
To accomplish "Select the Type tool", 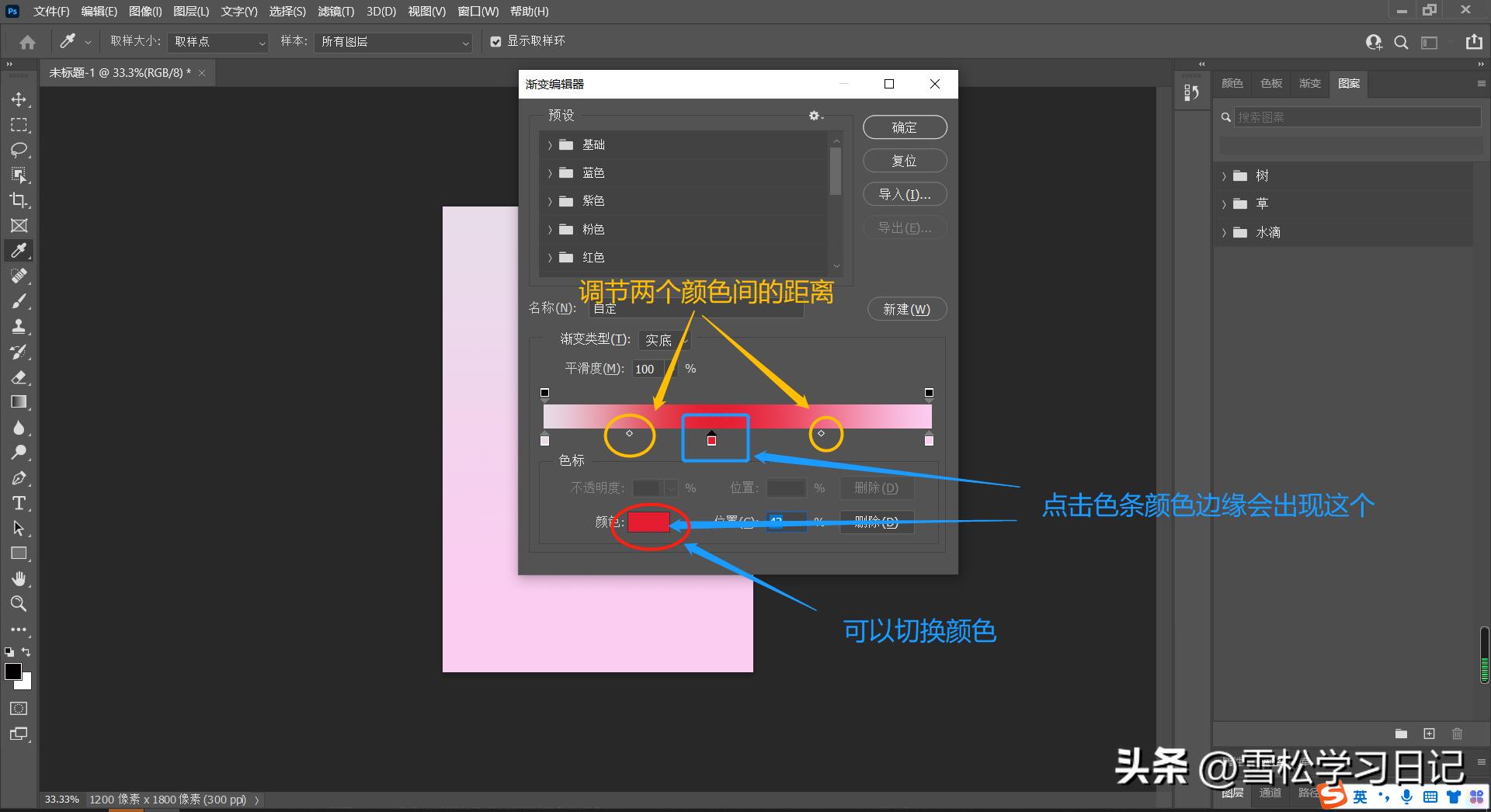I will (x=19, y=503).
